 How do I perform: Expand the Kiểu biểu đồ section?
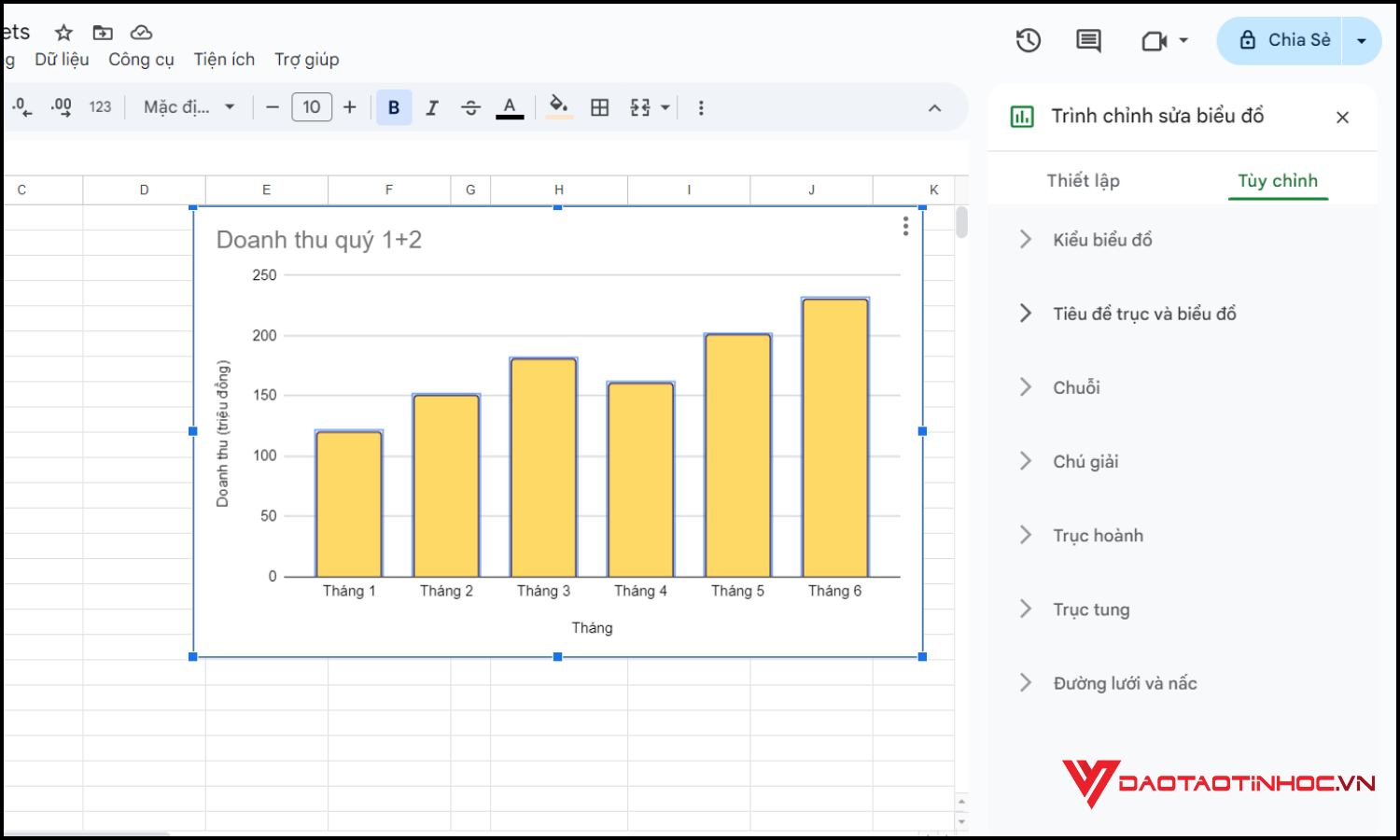[1102, 240]
